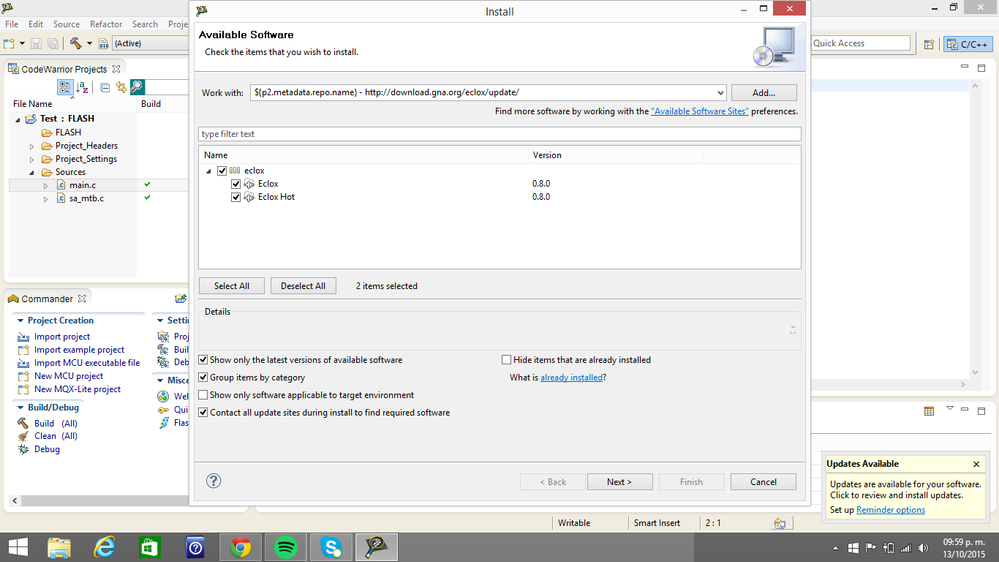999x562 pixels.
Task: Click the New wizard toolbar icon
Action: [9, 43]
